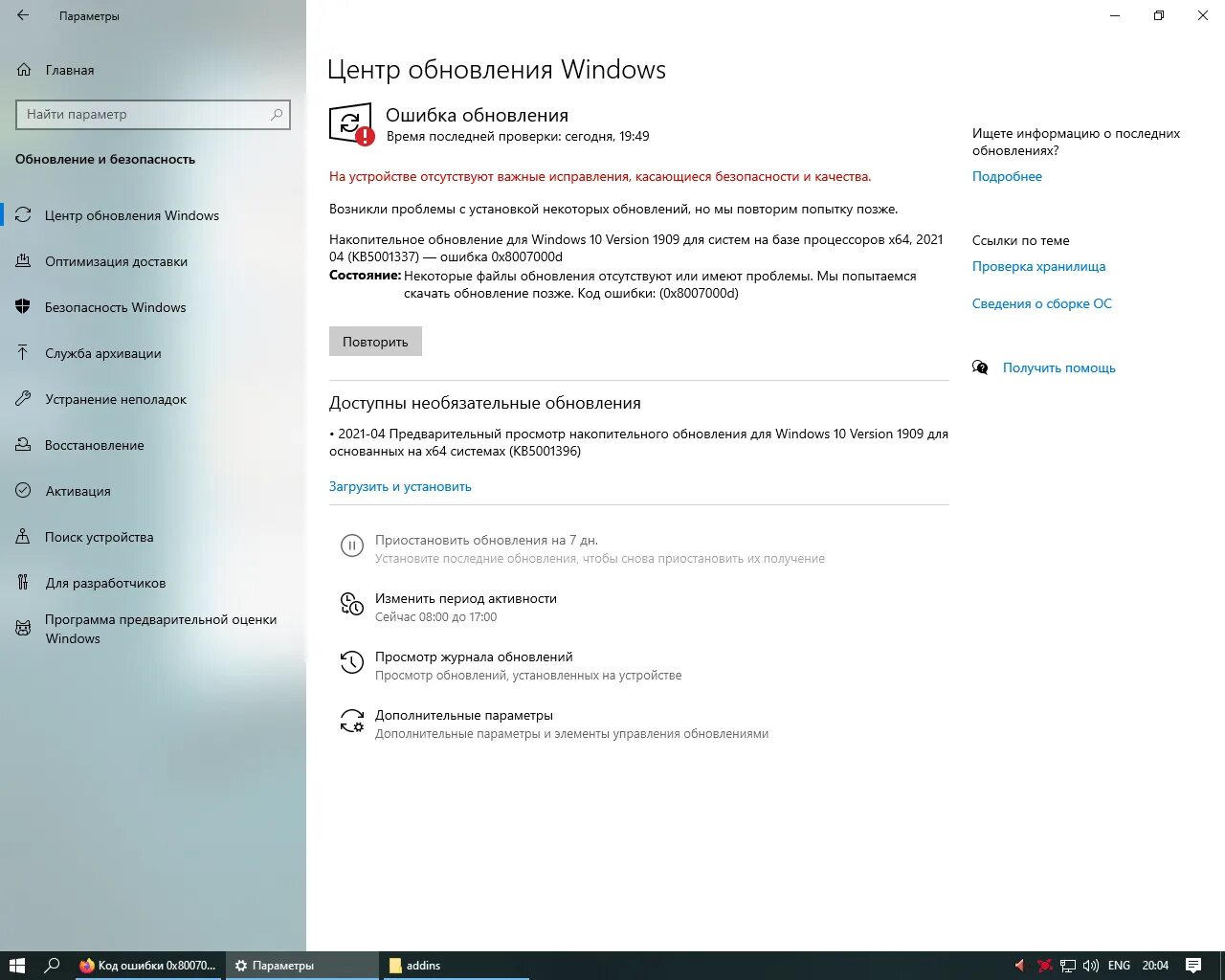Viewport: 1225px width, 980px height.
Task: Click the shield icon for Windows Security
Action: (x=23, y=307)
